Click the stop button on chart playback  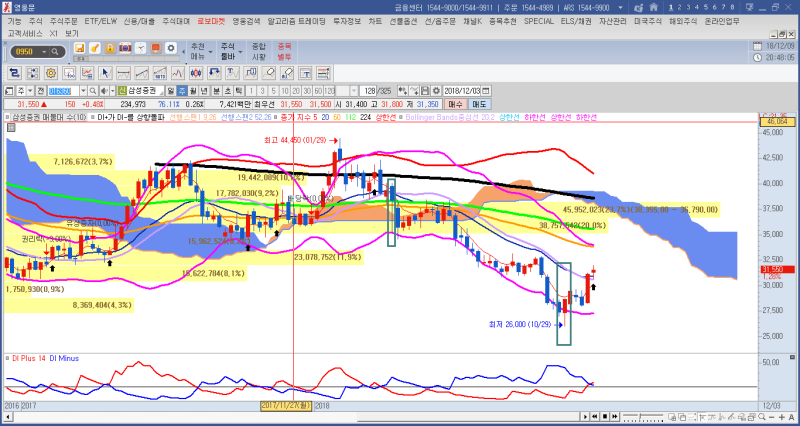point(605,417)
